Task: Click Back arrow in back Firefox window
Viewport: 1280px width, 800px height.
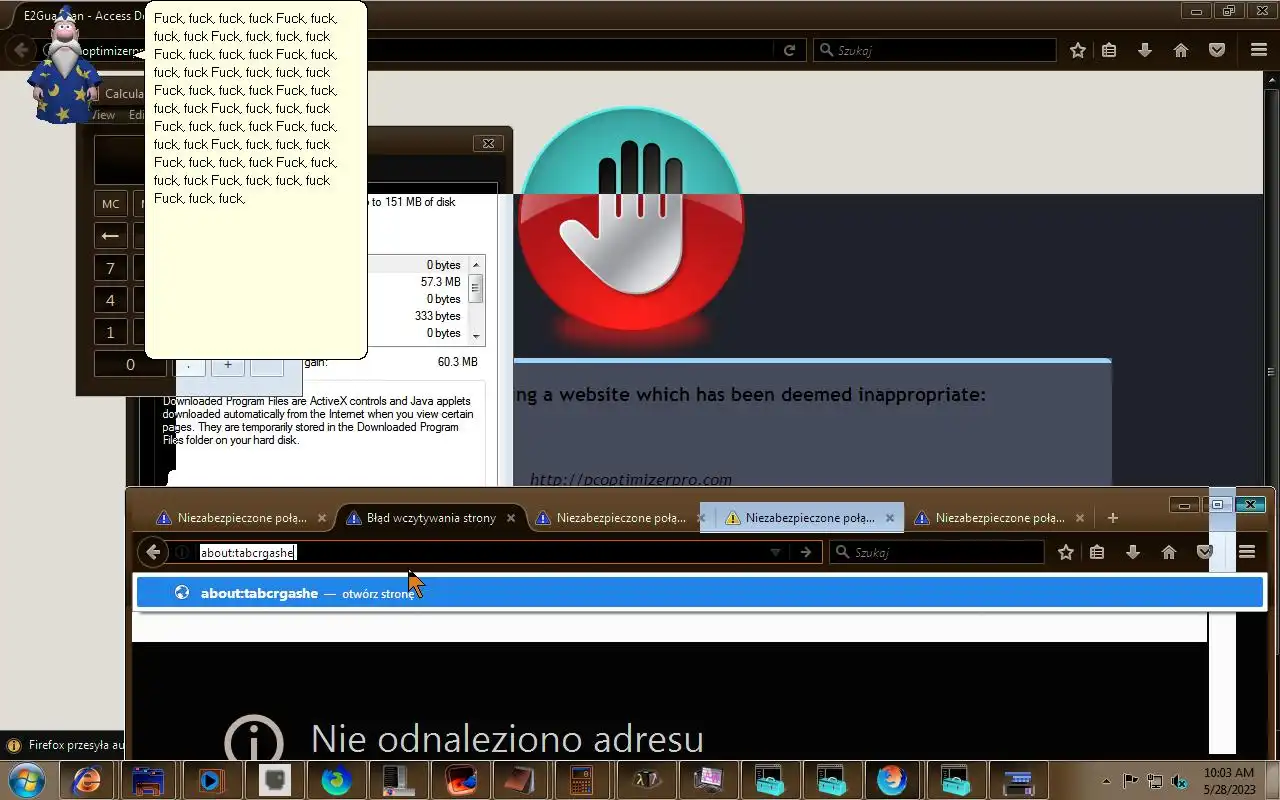Action: point(20,50)
